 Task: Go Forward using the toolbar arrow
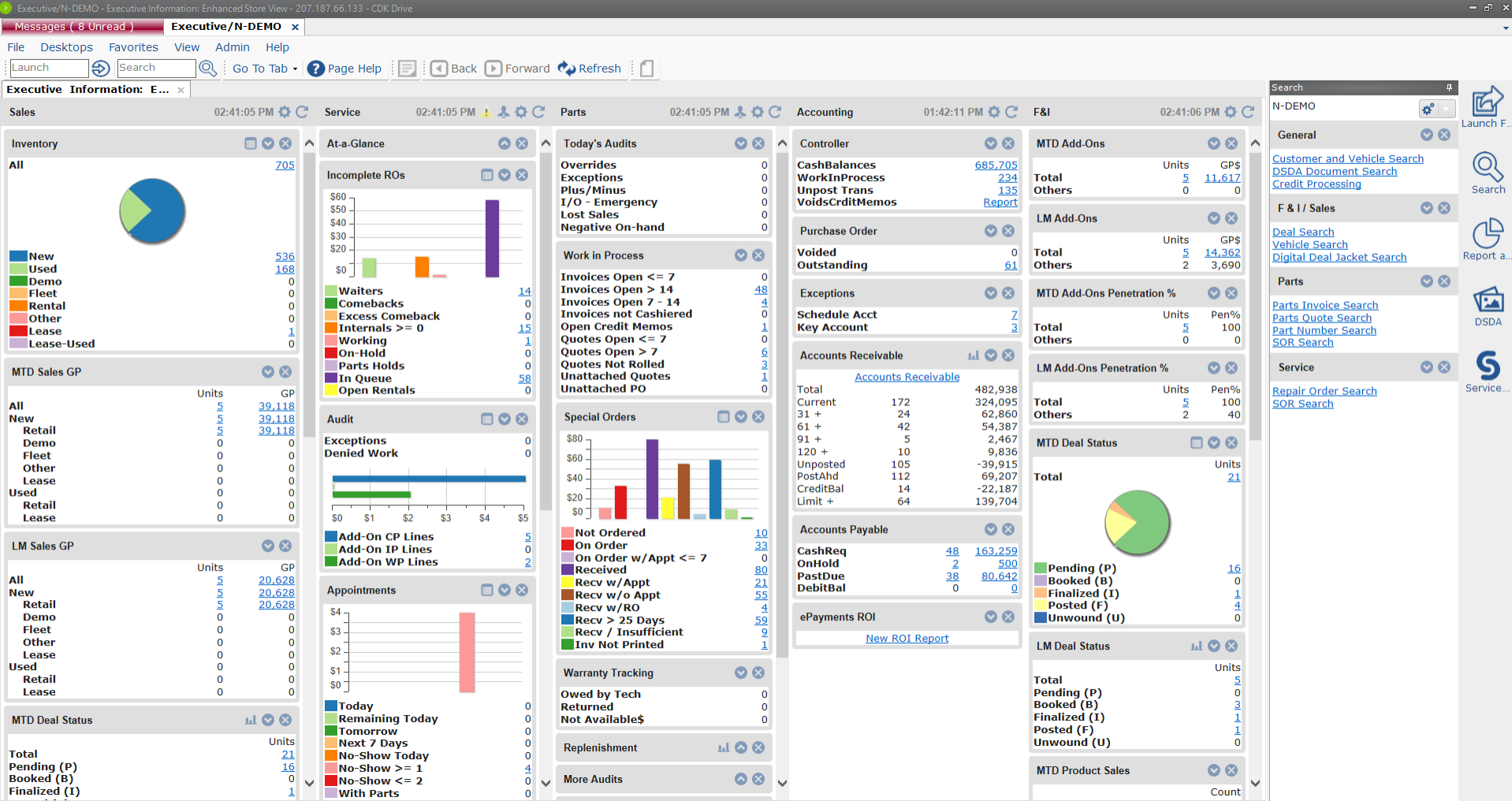(517, 69)
